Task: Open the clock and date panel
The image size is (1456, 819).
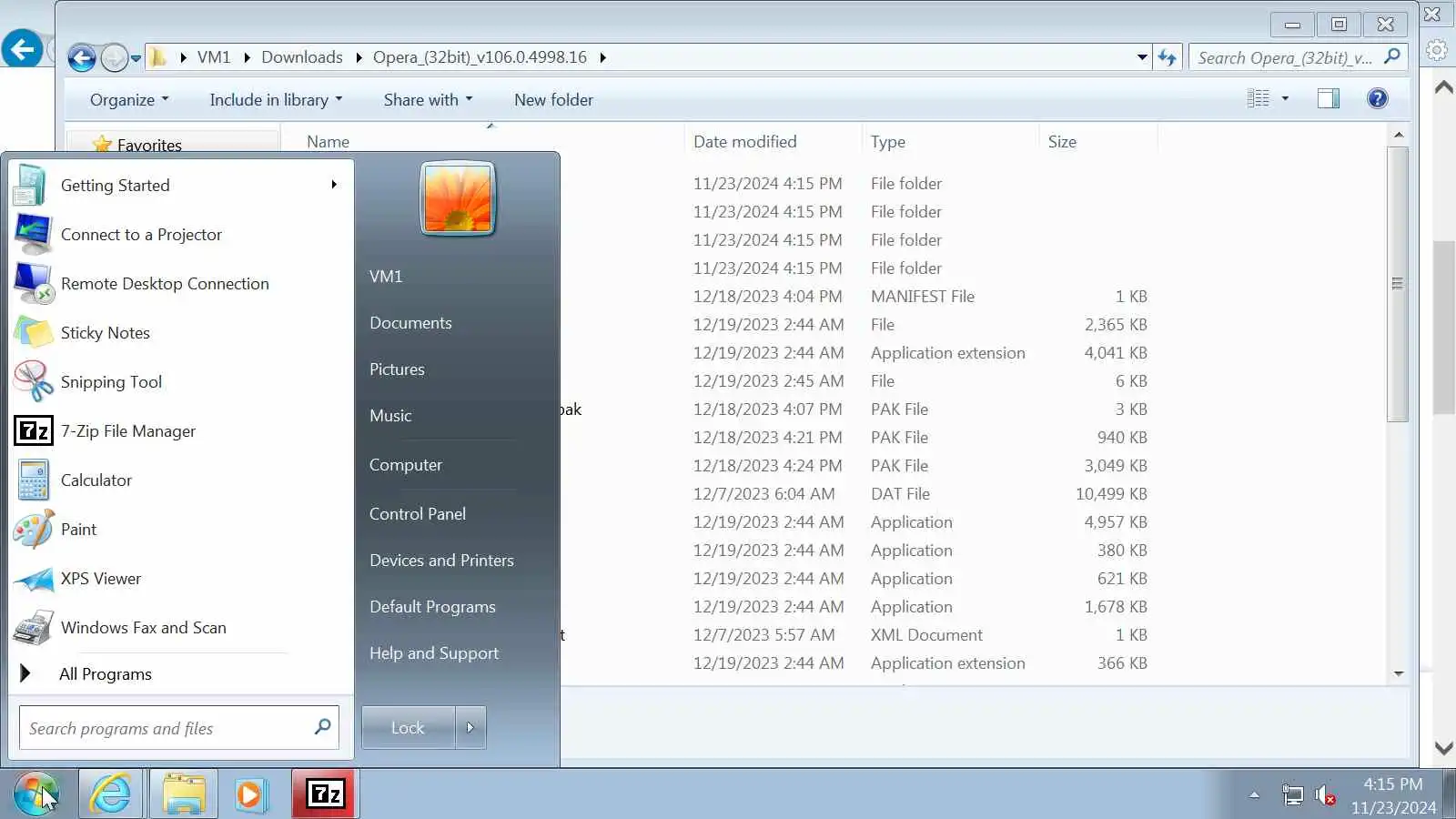Action: coord(1393,795)
